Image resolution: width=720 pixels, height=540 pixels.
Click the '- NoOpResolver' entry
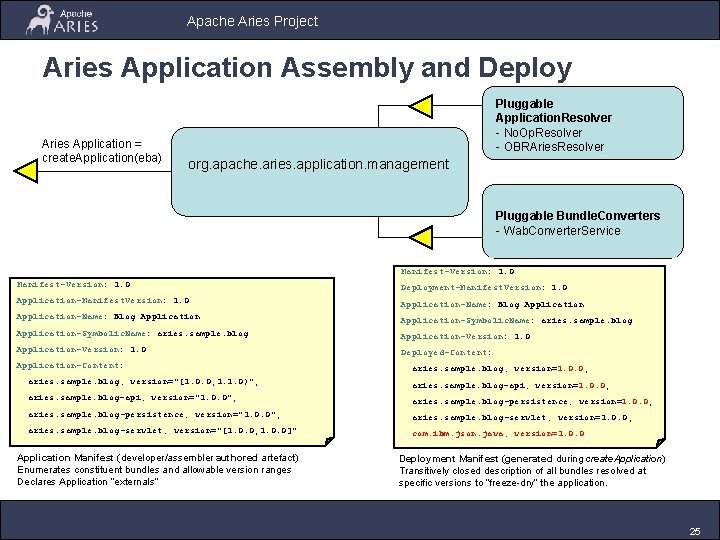pos(539,133)
